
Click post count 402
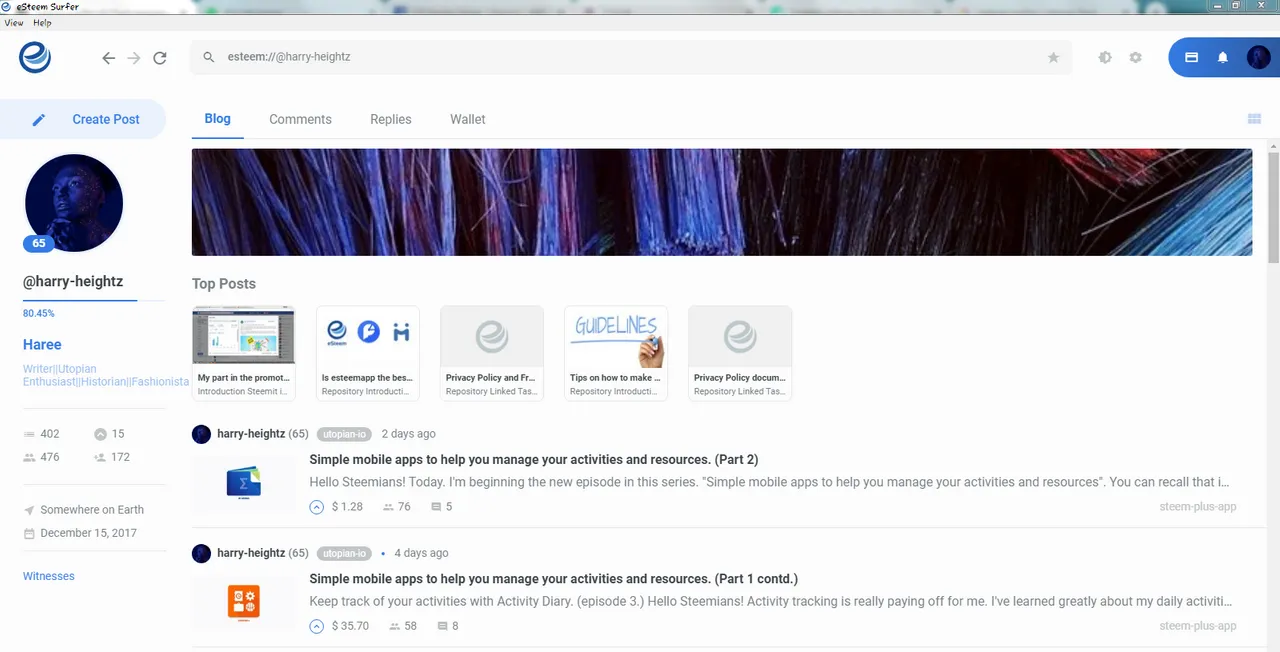(42, 434)
